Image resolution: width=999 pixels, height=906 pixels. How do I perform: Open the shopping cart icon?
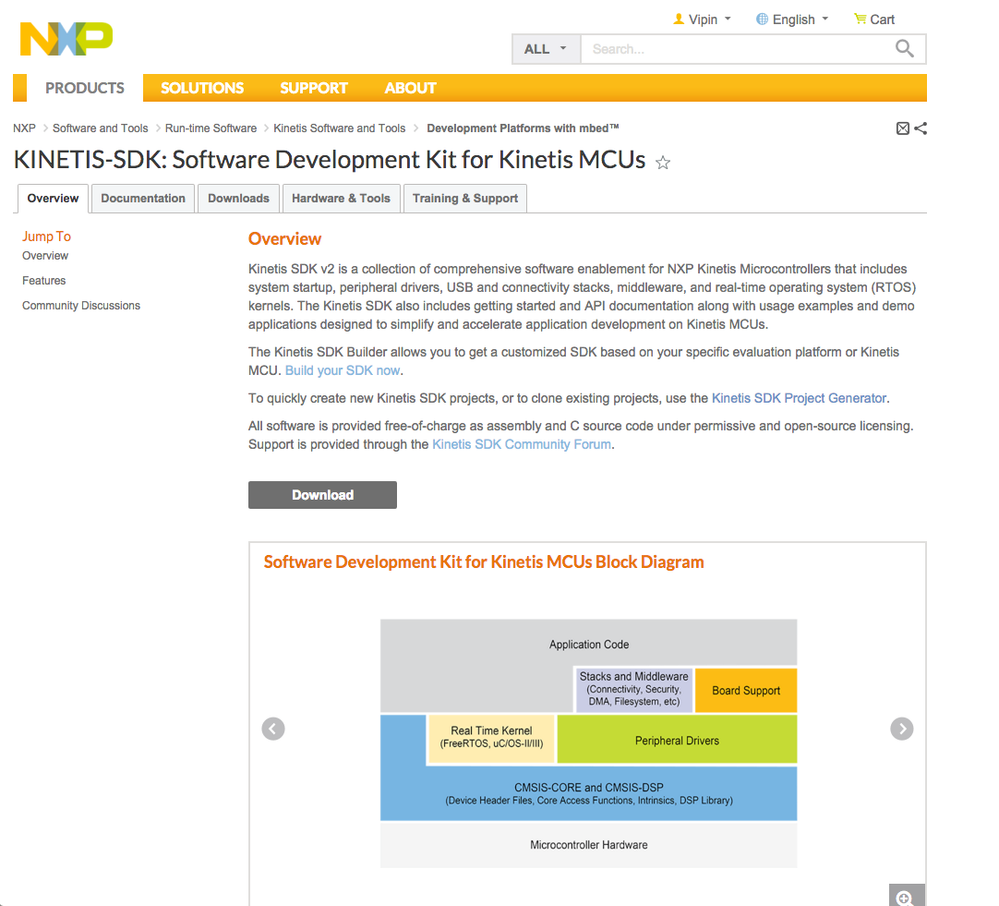[x=860, y=19]
